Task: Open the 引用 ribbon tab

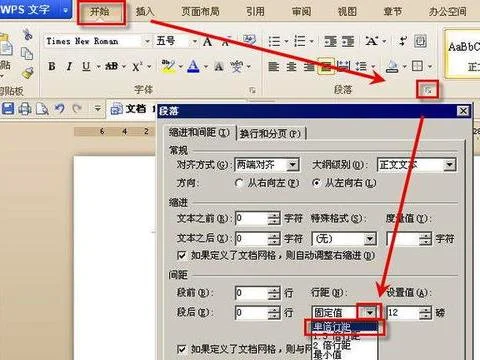Action: 256,12
